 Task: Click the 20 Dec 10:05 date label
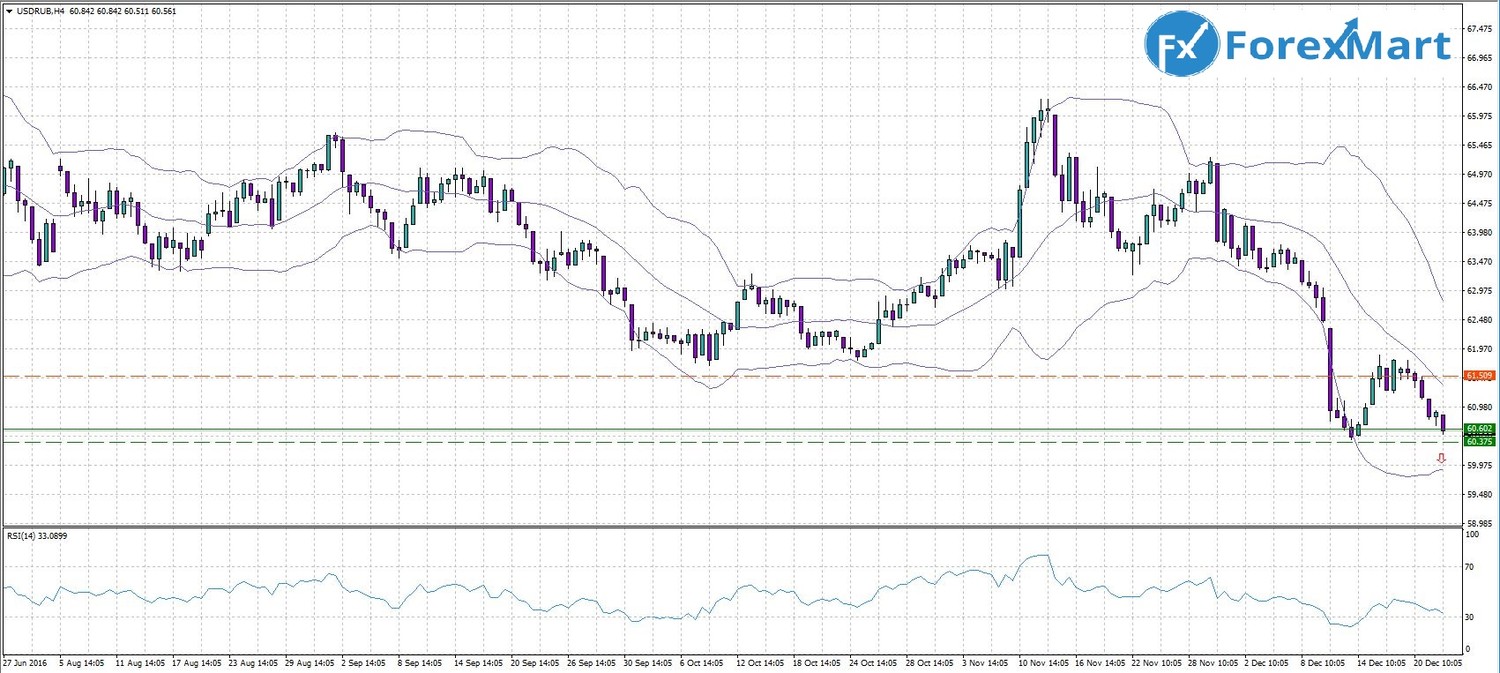click(1436, 662)
